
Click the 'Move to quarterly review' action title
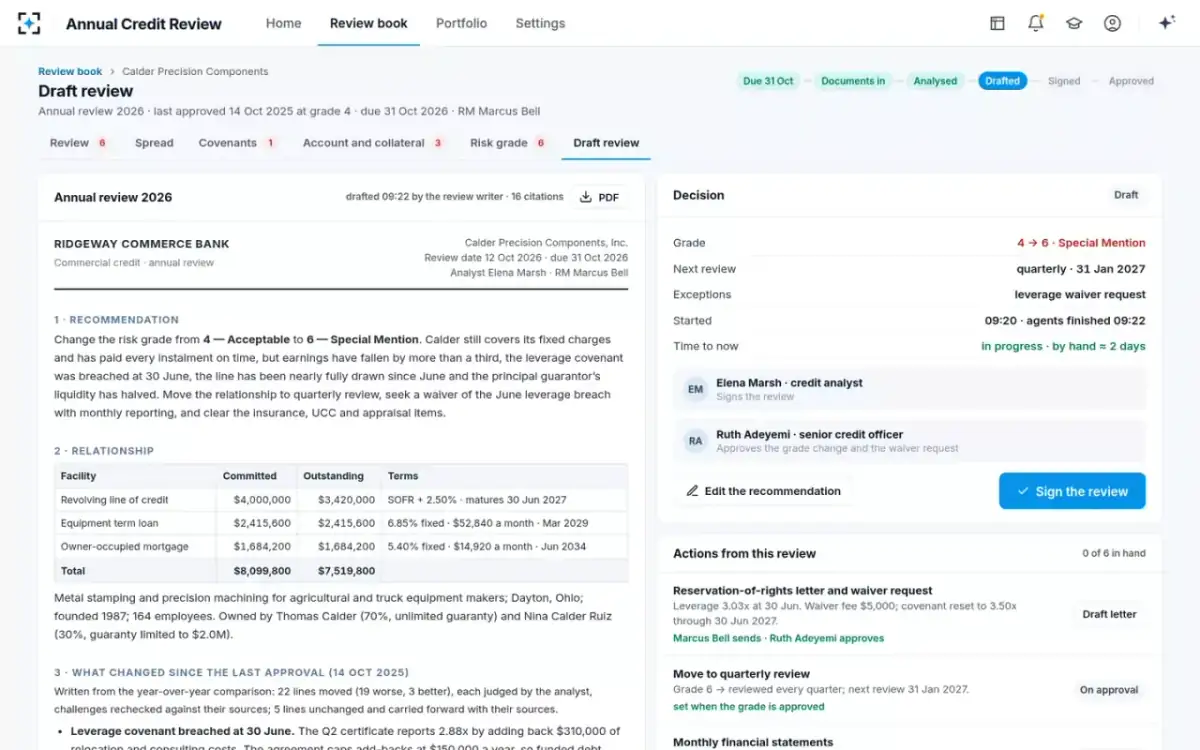741,674
